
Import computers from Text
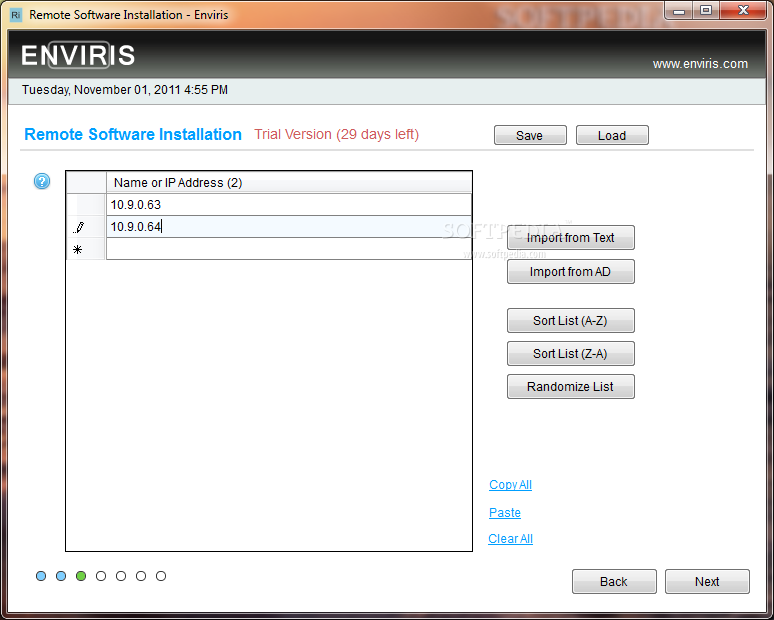click(x=571, y=238)
